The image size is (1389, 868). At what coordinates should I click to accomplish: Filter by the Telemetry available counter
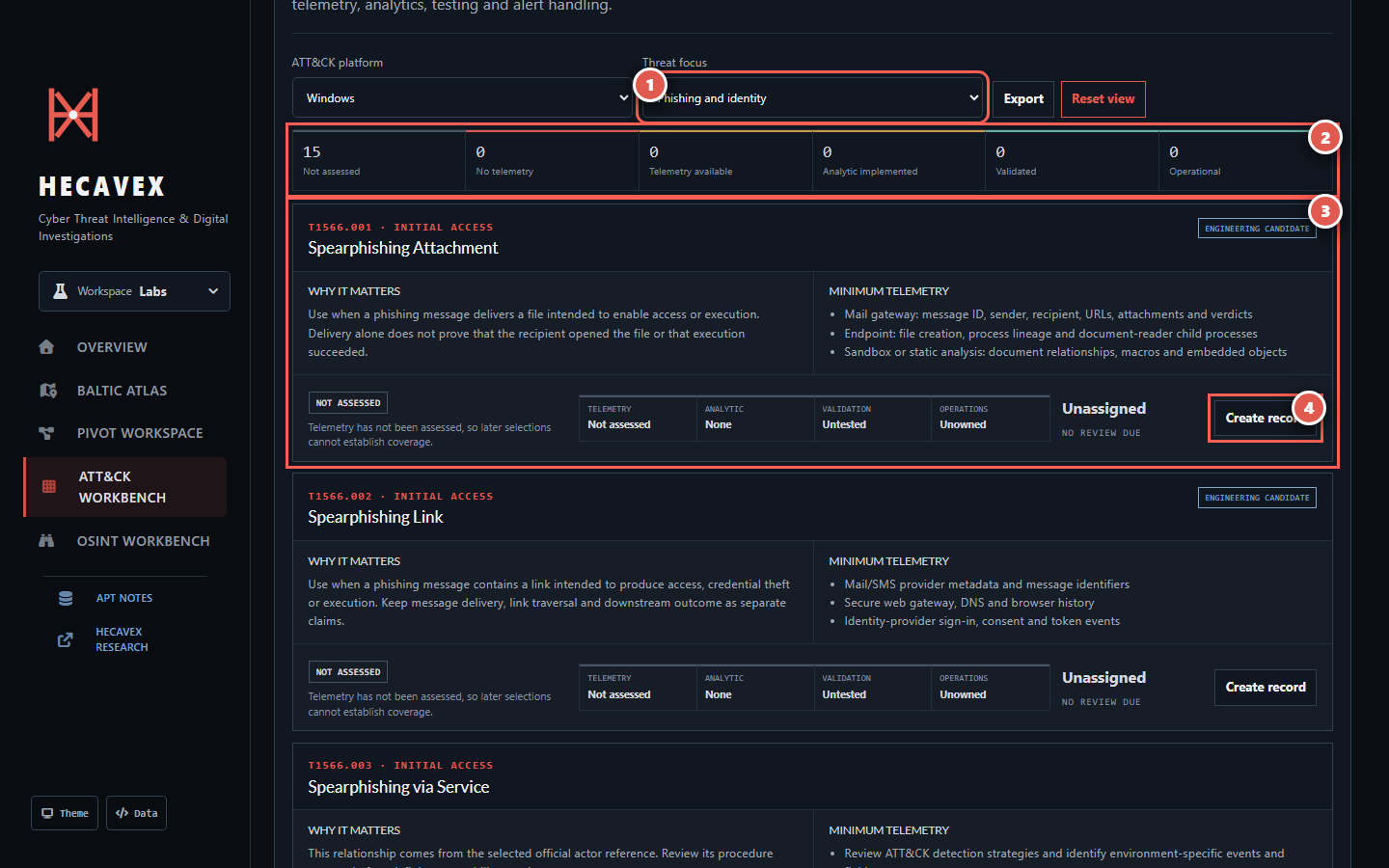click(725, 160)
